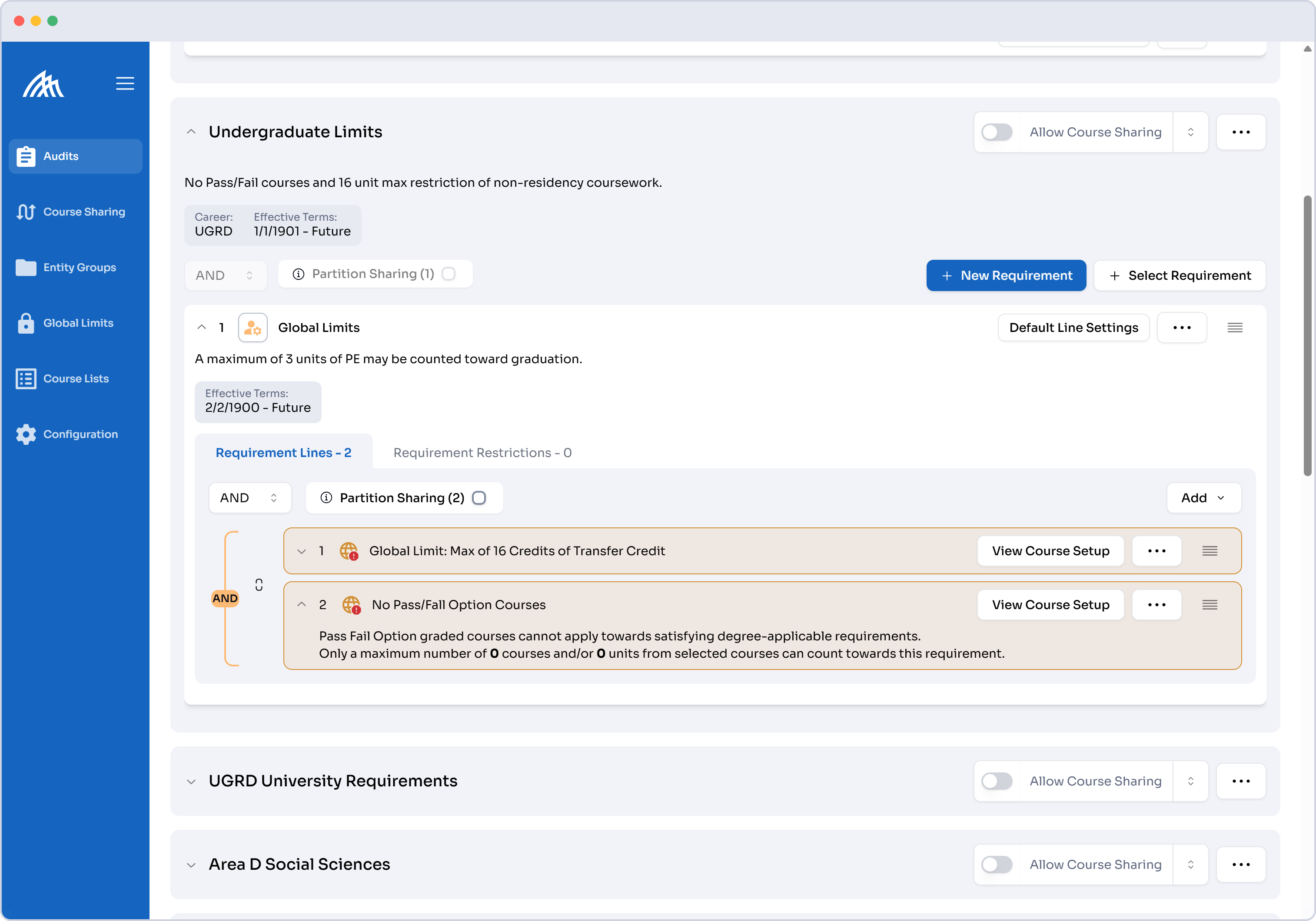Toggle Allow Course Sharing for Undergraduate Limits
This screenshot has height=921, width=1316.
pyautogui.click(x=997, y=133)
